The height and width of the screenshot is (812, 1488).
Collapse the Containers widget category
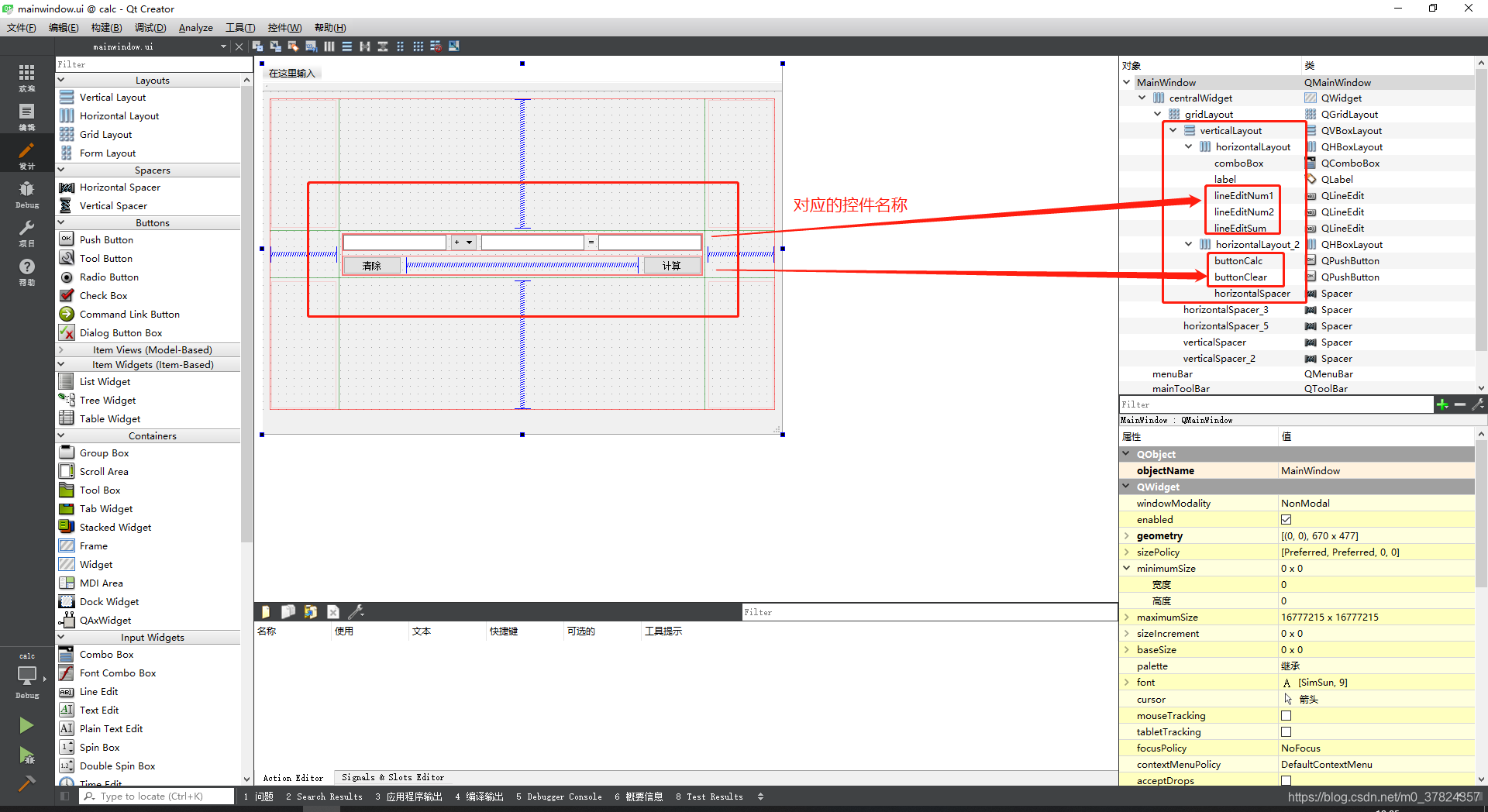[61, 436]
